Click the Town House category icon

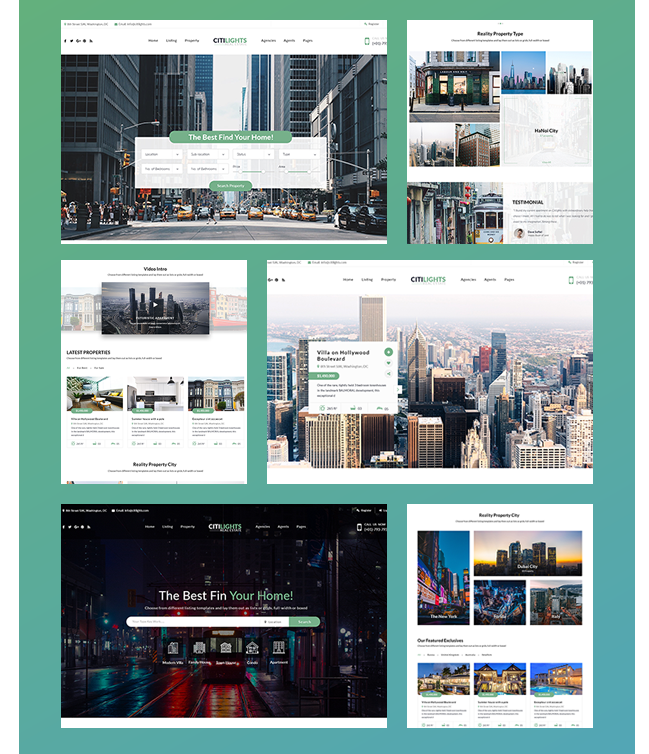tap(227, 650)
